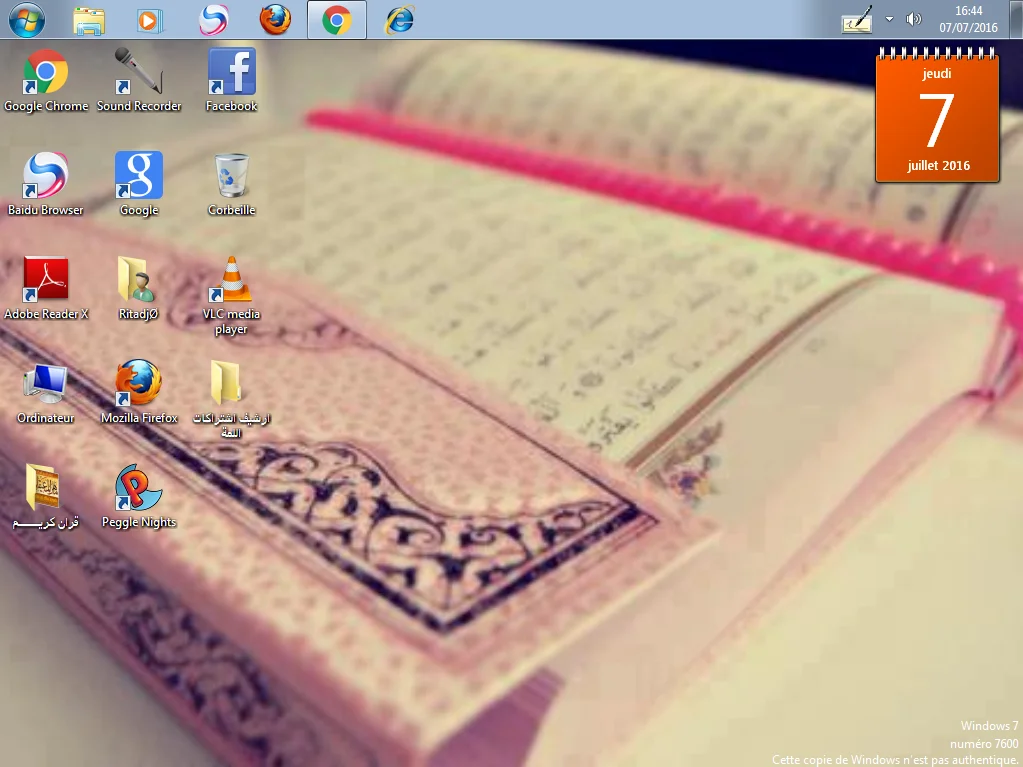This screenshot has width=1023, height=767.
Task: Open the volume speaker control in tray
Action: [913, 19]
